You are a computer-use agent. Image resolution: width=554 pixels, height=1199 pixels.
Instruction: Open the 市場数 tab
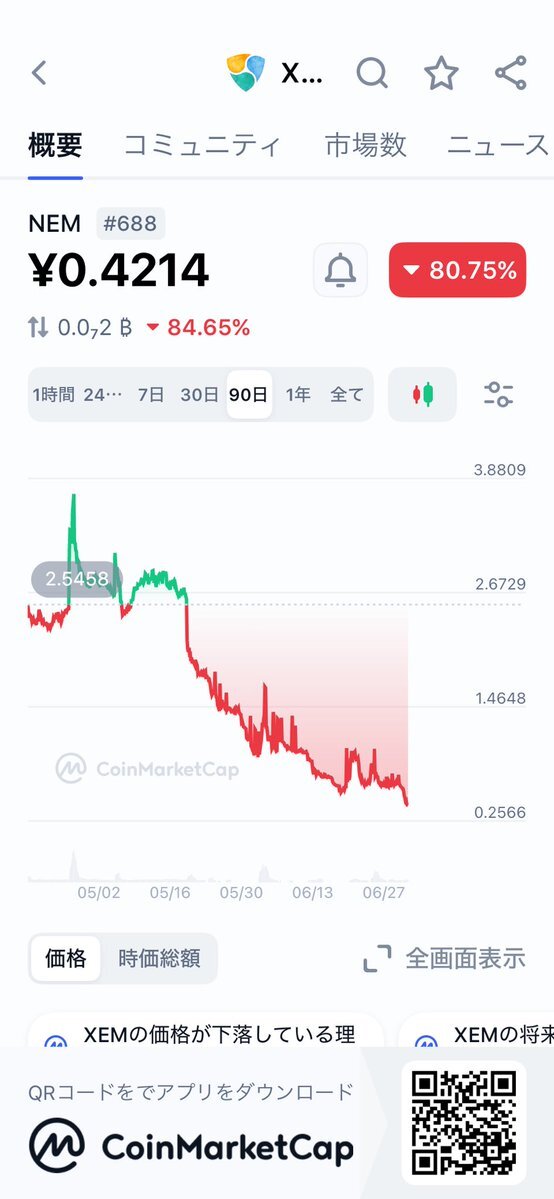point(366,145)
